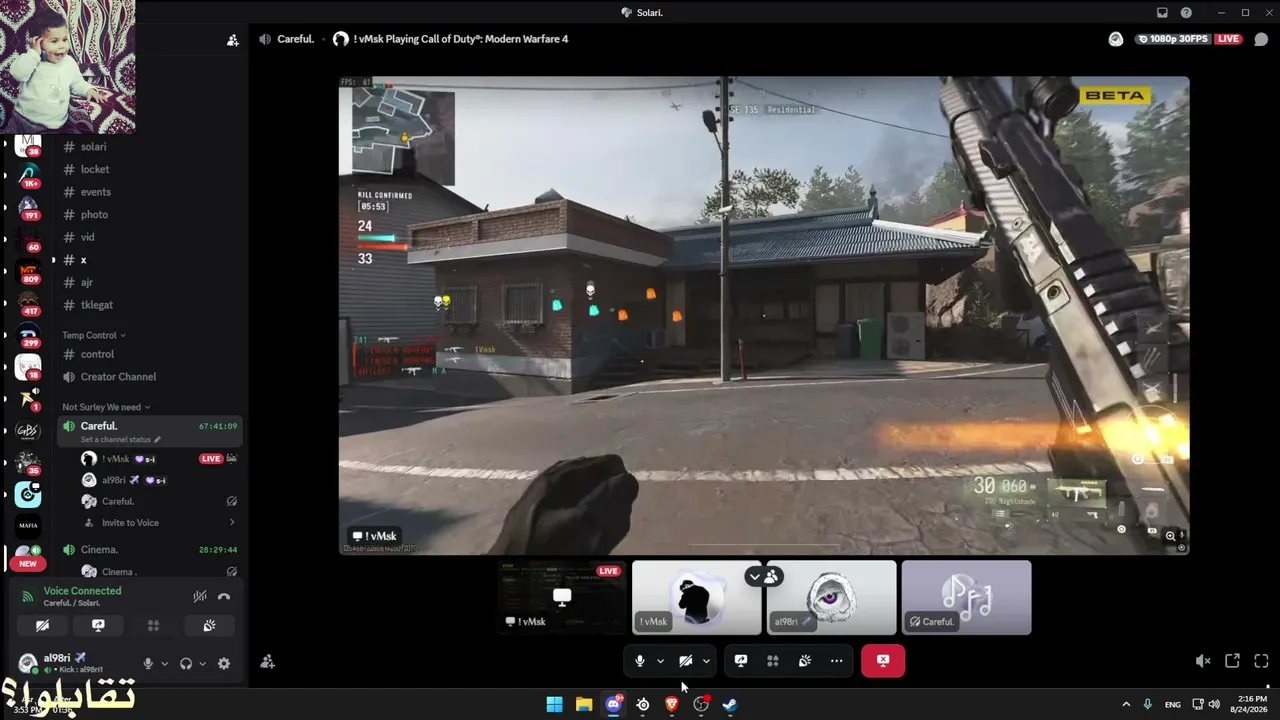
Task: Open output device options in user panel
Action: tap(202, 663)
